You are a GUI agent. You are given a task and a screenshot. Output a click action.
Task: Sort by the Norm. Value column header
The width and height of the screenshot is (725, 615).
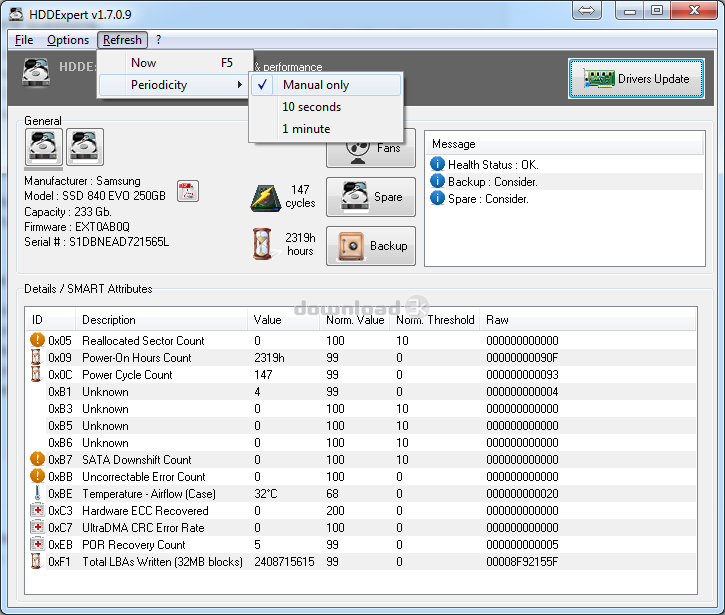[x=355, y=320]
